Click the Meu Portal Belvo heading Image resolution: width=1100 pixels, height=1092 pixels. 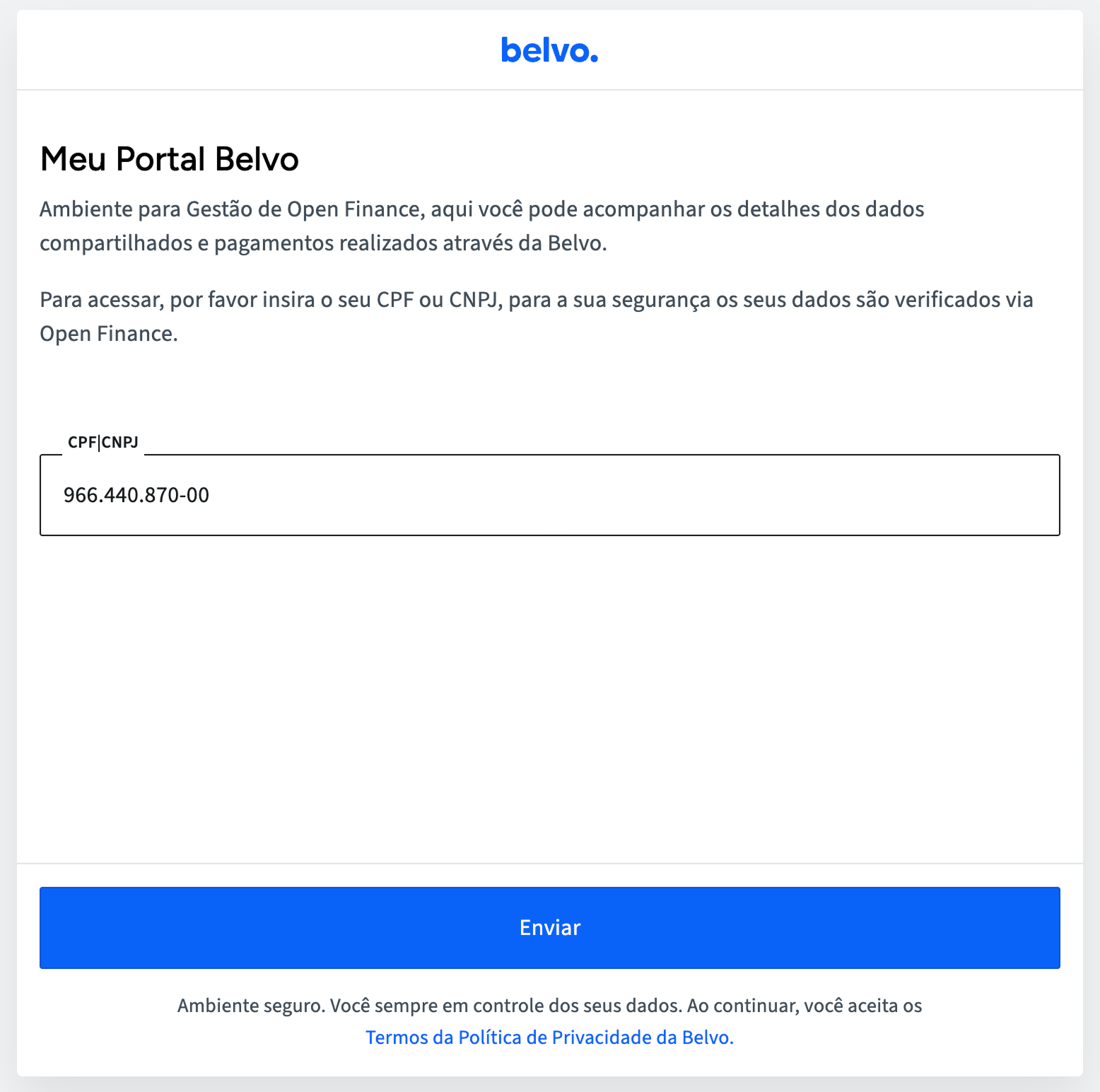pyautogui.click(x=170, y=158)
